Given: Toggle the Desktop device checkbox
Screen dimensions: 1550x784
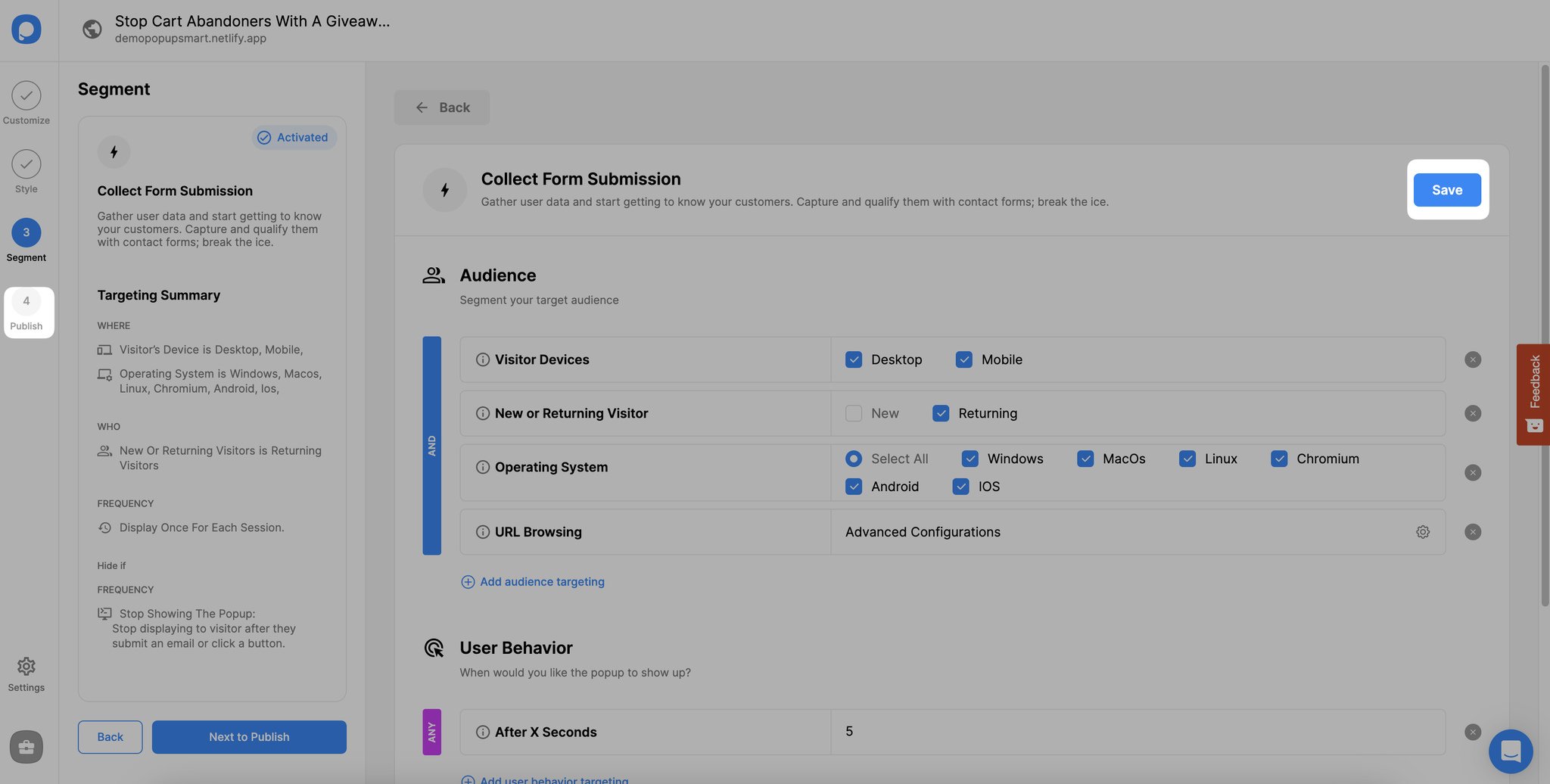Looking at the screenshot, I should (x=854, y=359).
